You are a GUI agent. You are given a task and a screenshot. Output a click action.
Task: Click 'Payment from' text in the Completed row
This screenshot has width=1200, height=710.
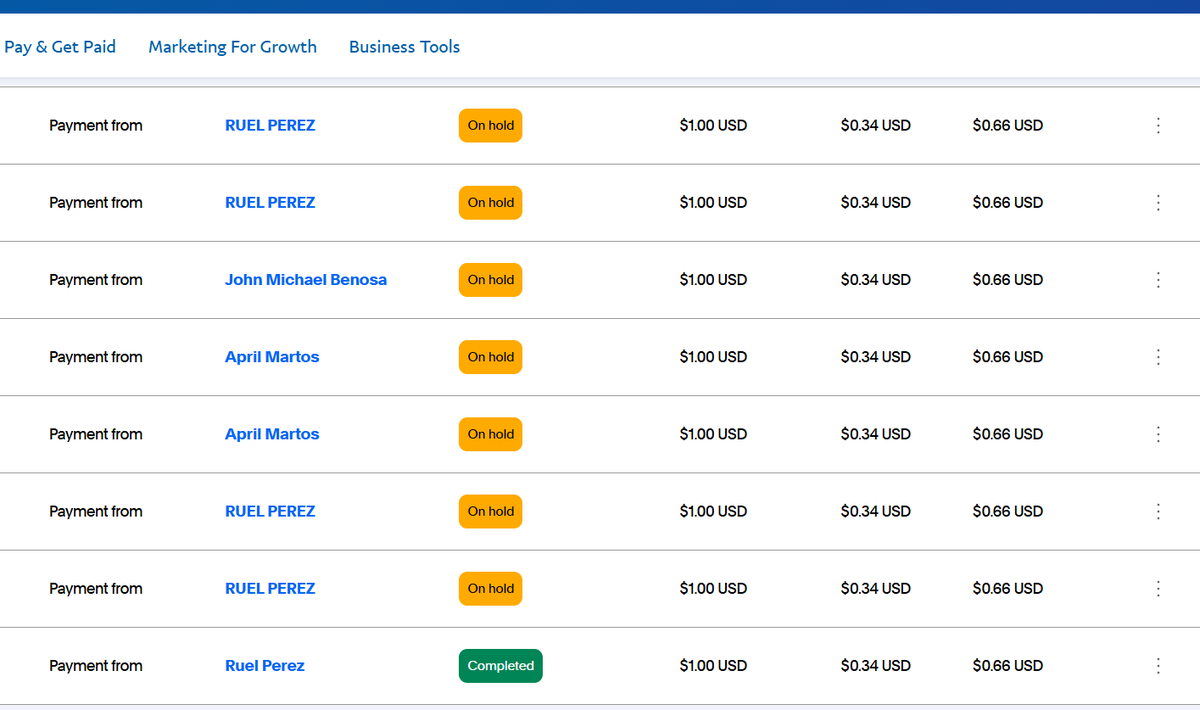(x=96, y=666)
